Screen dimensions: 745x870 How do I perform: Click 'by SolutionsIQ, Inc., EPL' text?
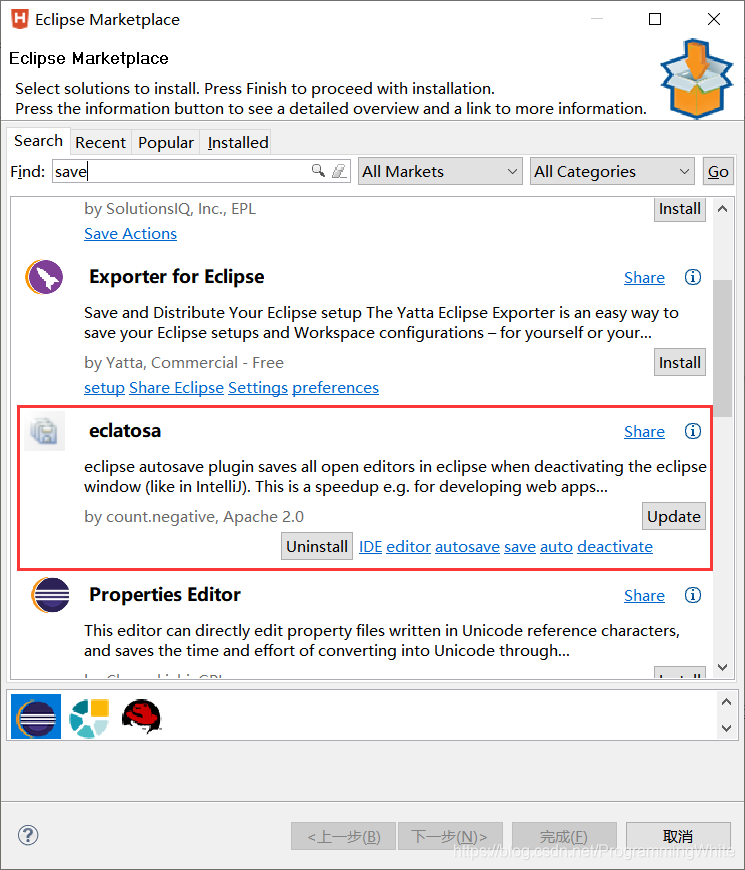pyautogui.click(x=170, y=209)
